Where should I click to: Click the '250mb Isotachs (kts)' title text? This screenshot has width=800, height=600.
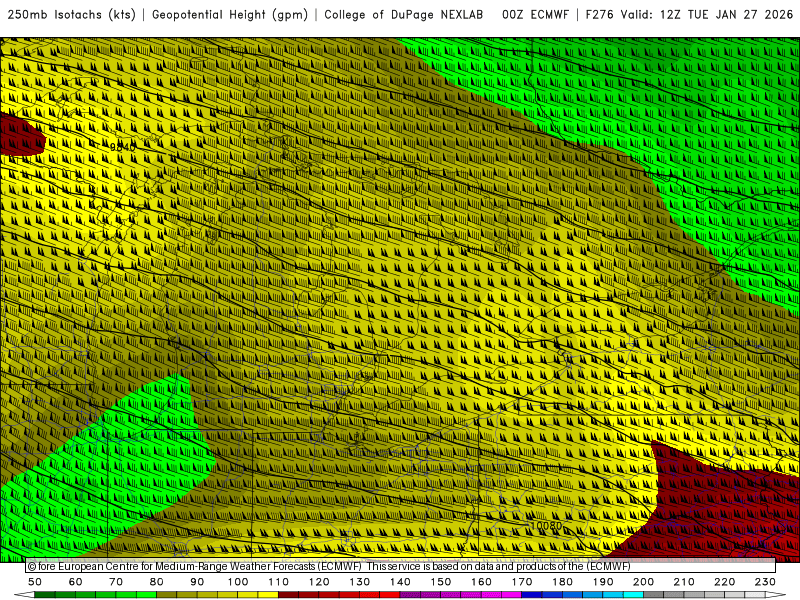click(x=71, y=15)
